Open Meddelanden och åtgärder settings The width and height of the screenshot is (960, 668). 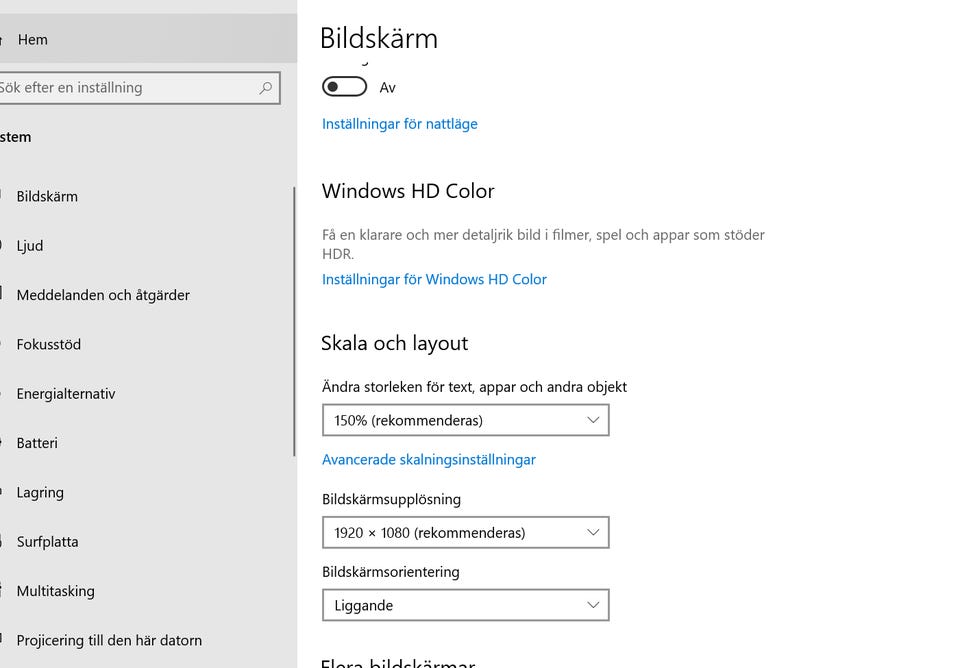[x=147, y=295]
